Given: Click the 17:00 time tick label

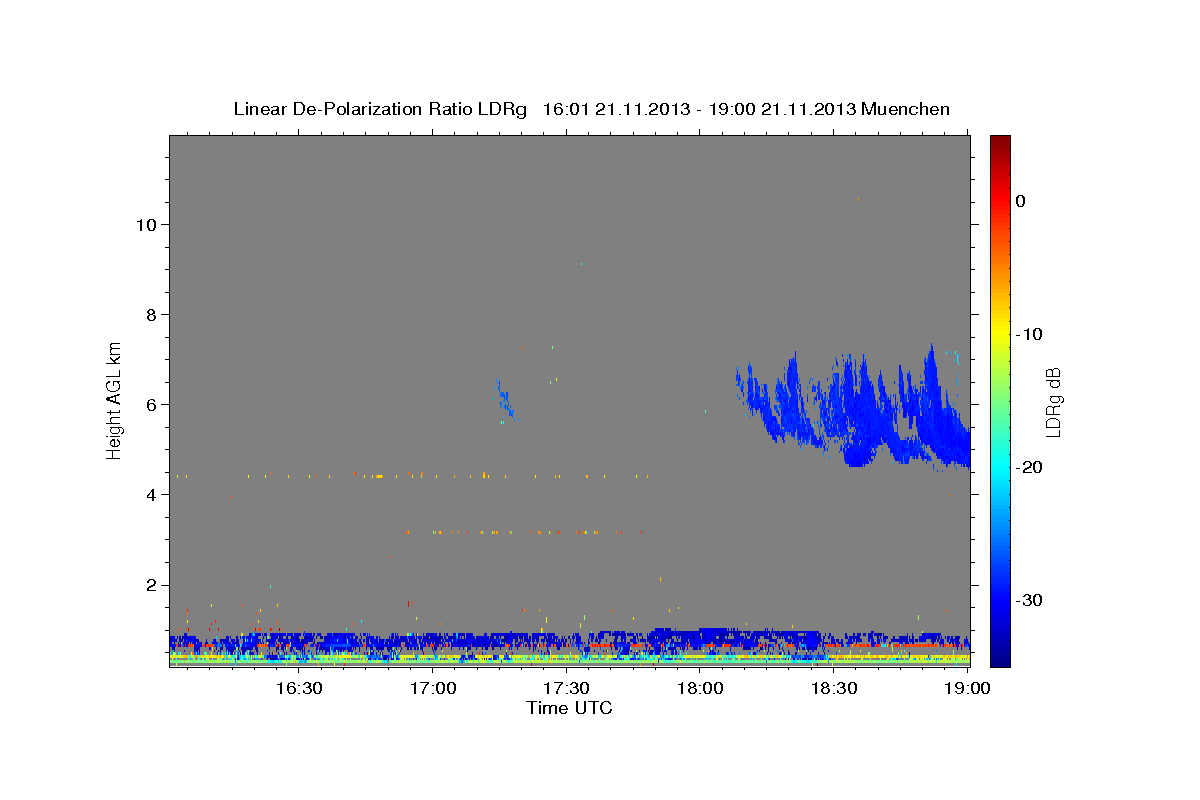Looking at the screenshot, I should tap(433, 688).
